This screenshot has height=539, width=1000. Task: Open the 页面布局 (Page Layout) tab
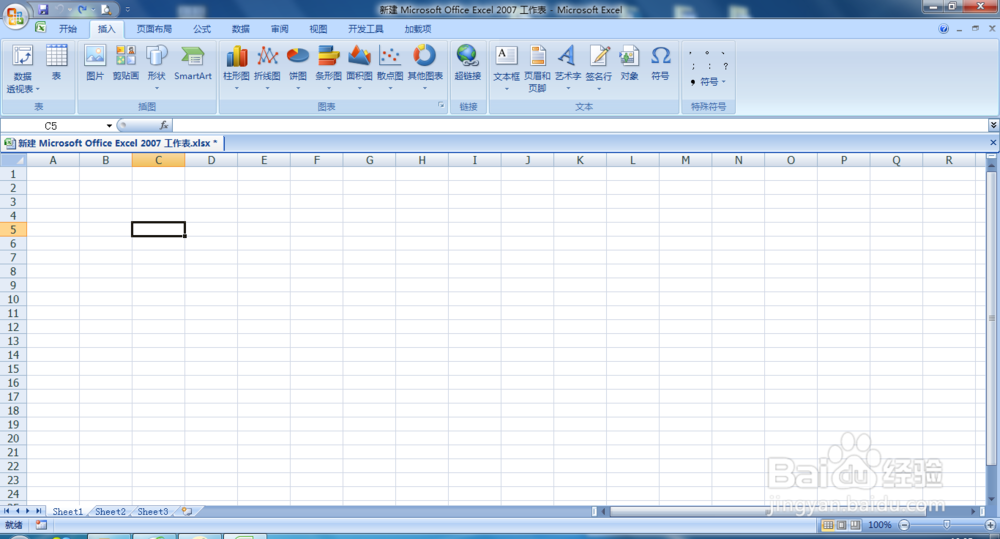coord(154,29)
